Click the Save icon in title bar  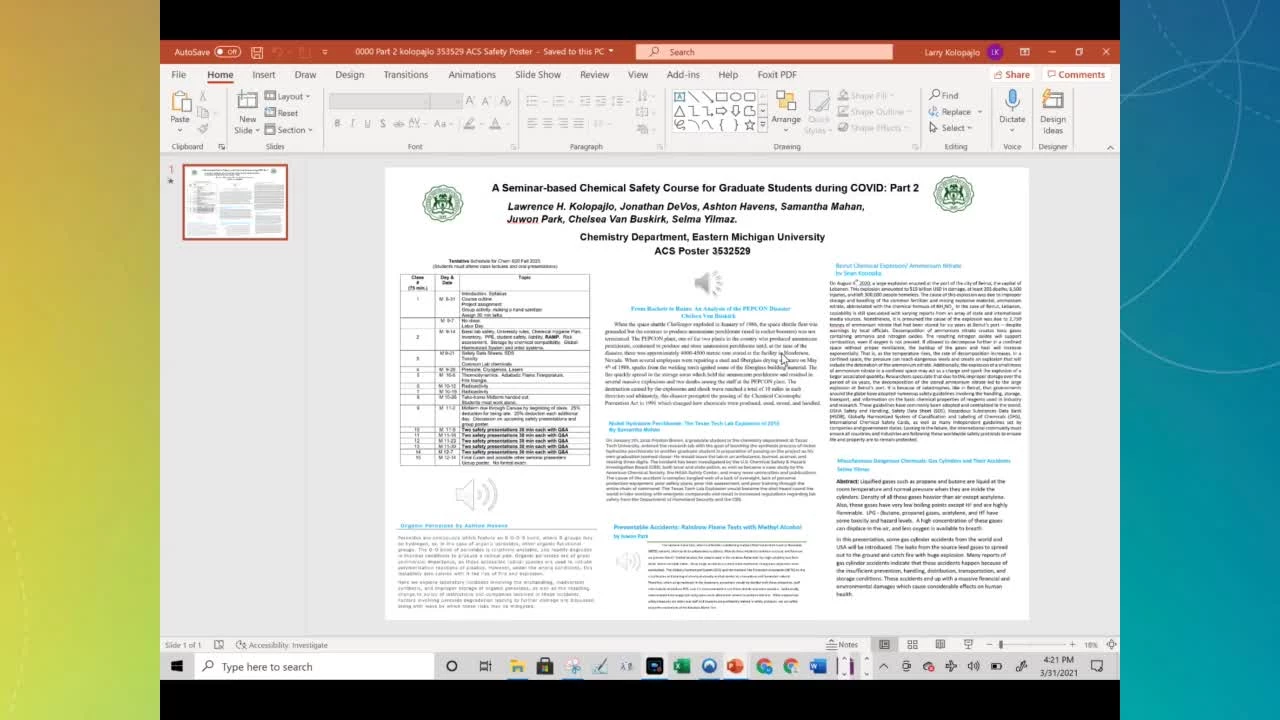[257, 52]
